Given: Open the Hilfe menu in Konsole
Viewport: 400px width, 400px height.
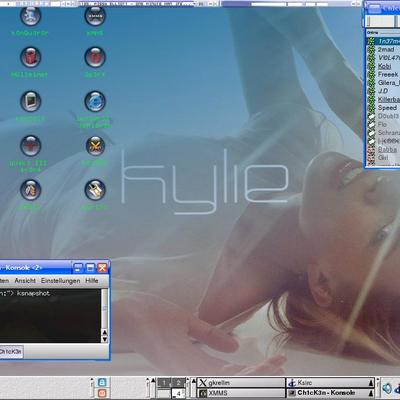Looking at the screenshot, I should tap(92, 281).
